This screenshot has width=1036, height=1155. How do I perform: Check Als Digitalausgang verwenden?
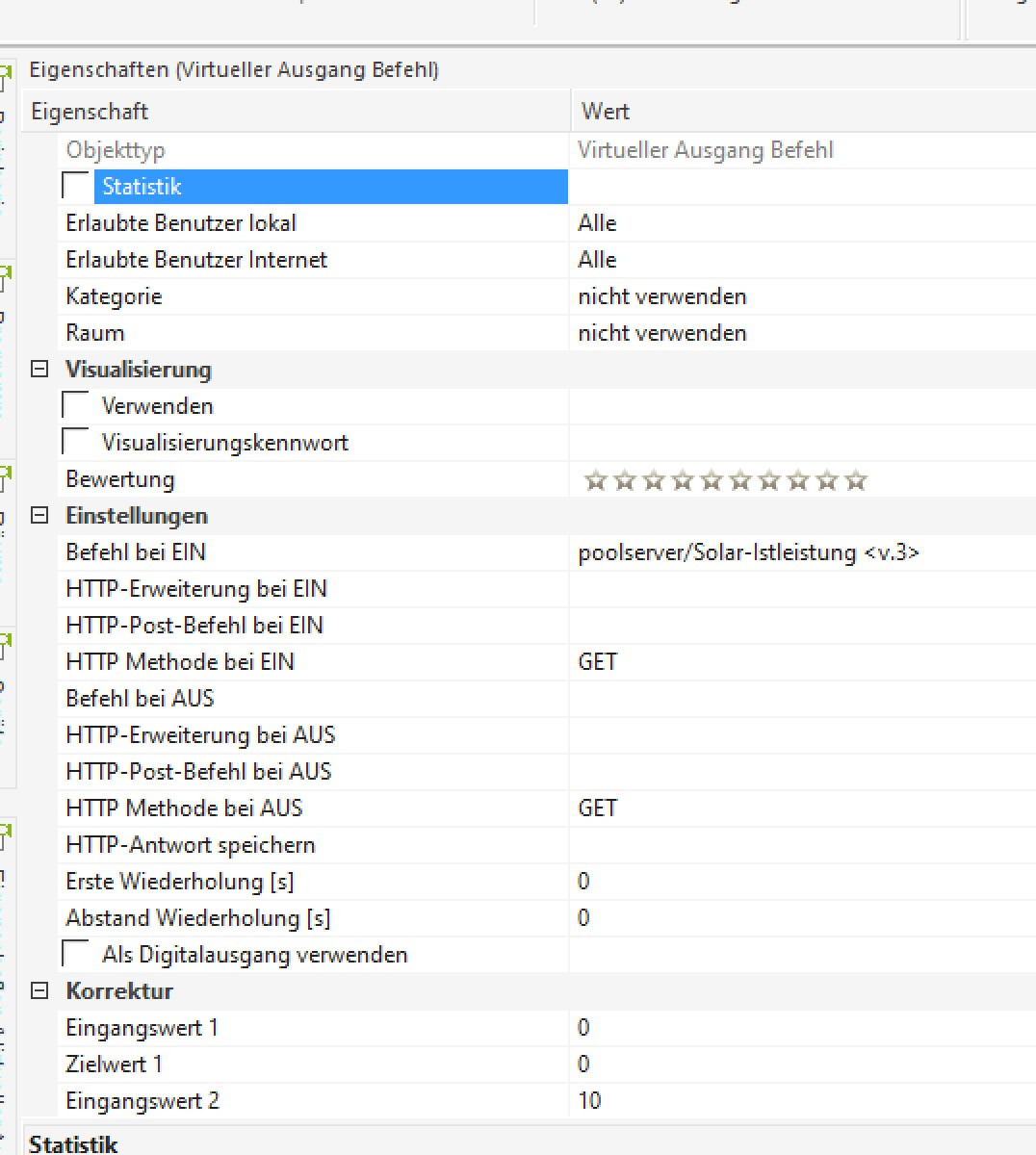tap(75, 954)
